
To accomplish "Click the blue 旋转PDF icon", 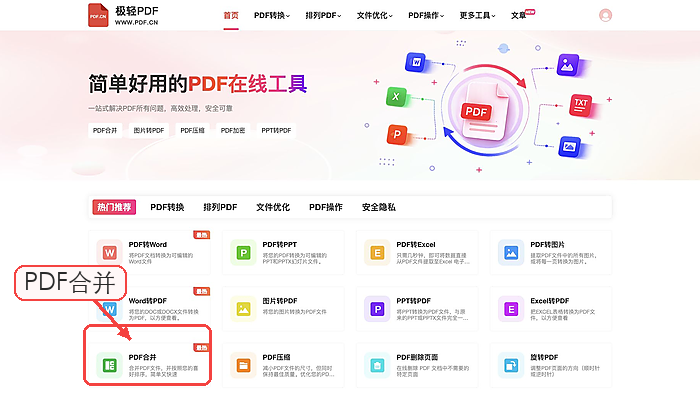I will pos(511,365).
